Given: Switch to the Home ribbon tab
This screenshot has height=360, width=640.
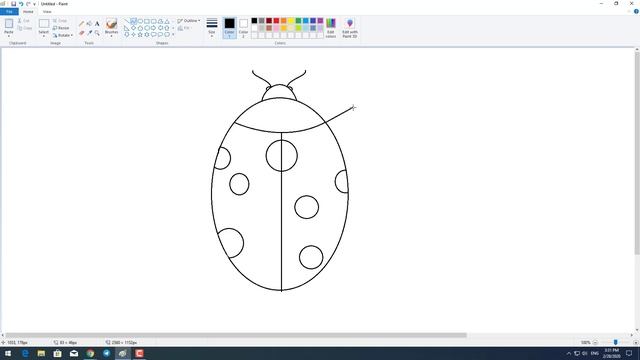Looking at the screenshot, I should (28, 11).
